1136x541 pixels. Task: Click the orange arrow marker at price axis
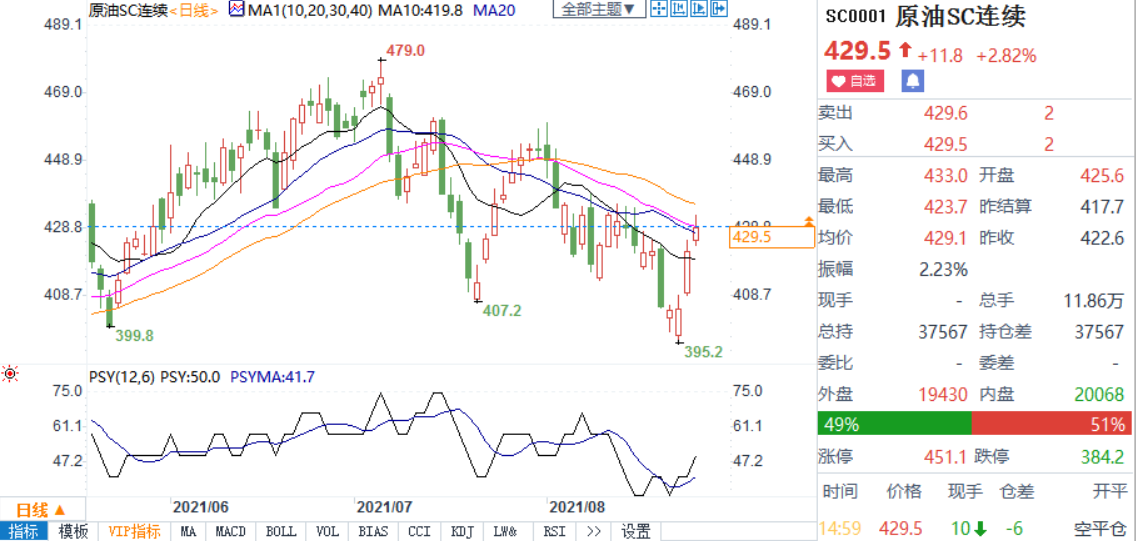(x=808, y=219)
